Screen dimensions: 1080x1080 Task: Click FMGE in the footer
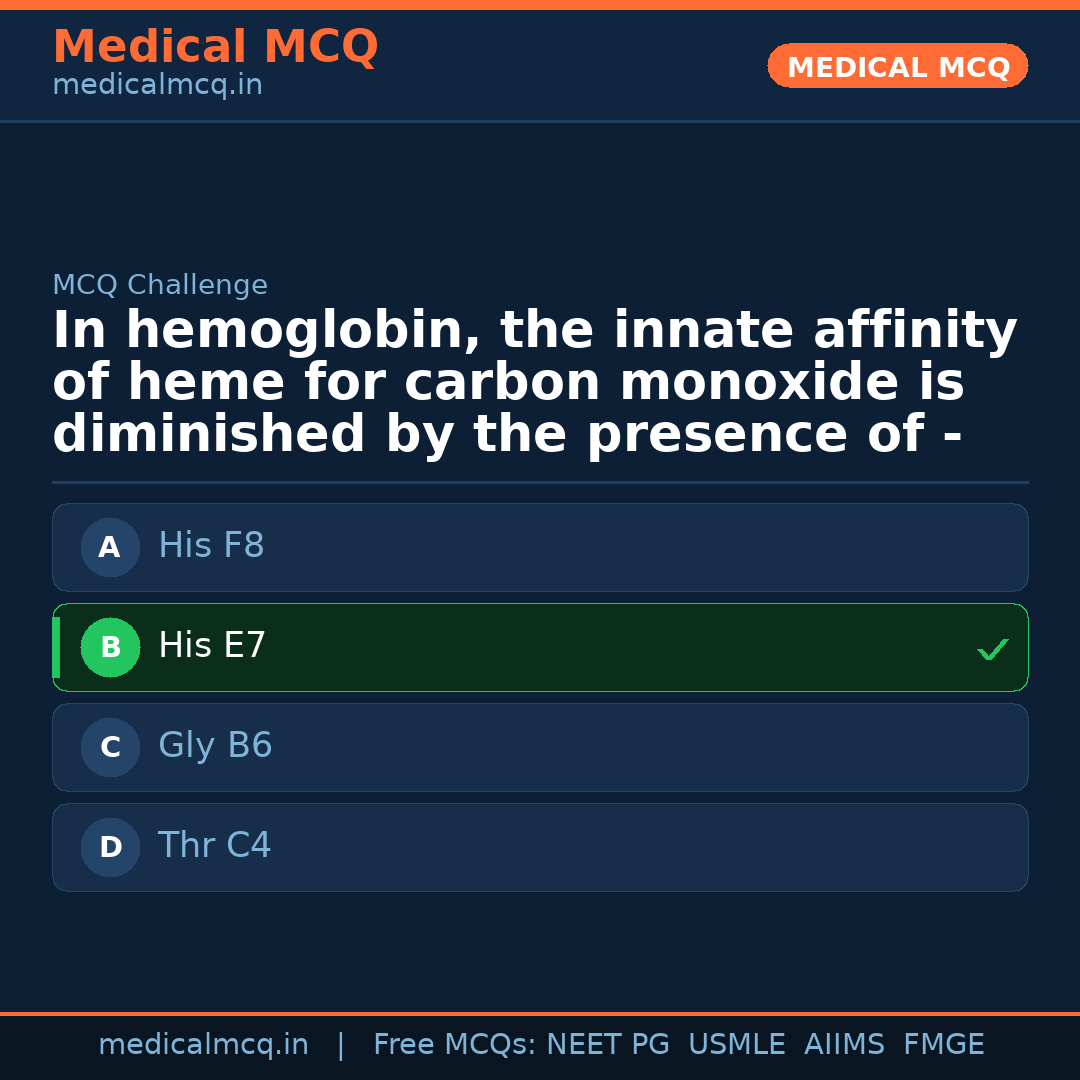[x=943, y=1045]
